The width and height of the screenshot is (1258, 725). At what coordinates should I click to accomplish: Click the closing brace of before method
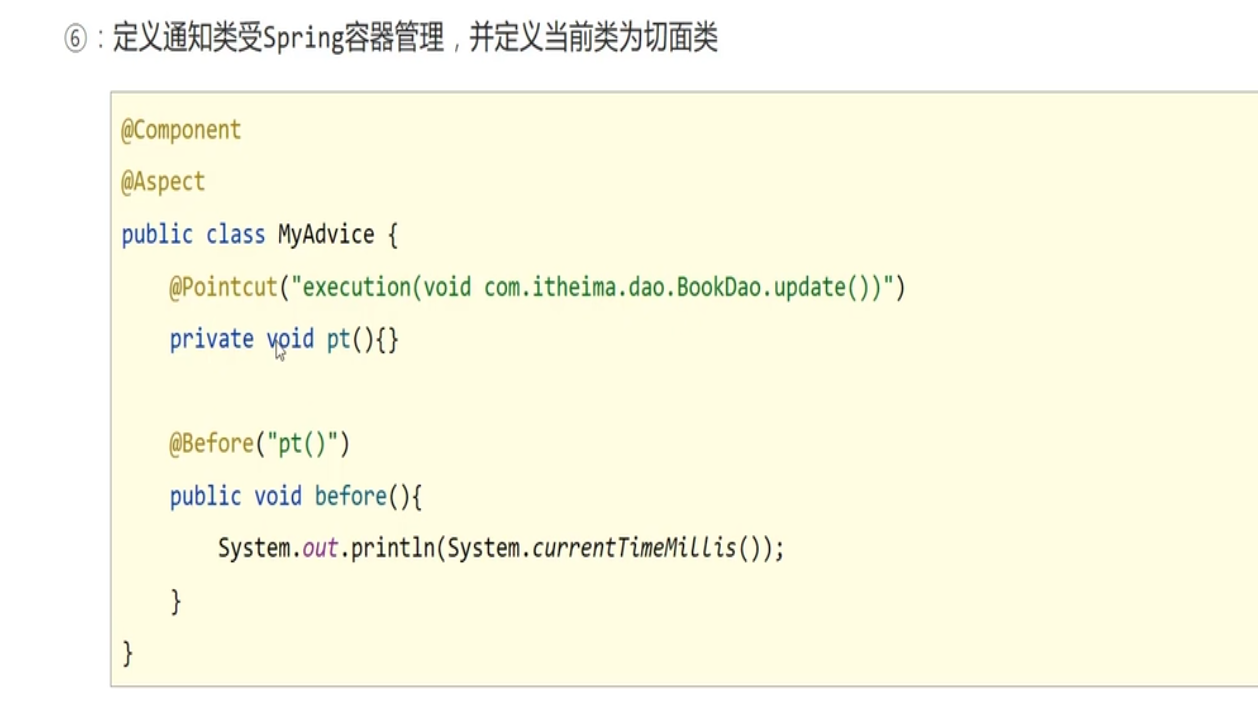(x=176, y=601)
